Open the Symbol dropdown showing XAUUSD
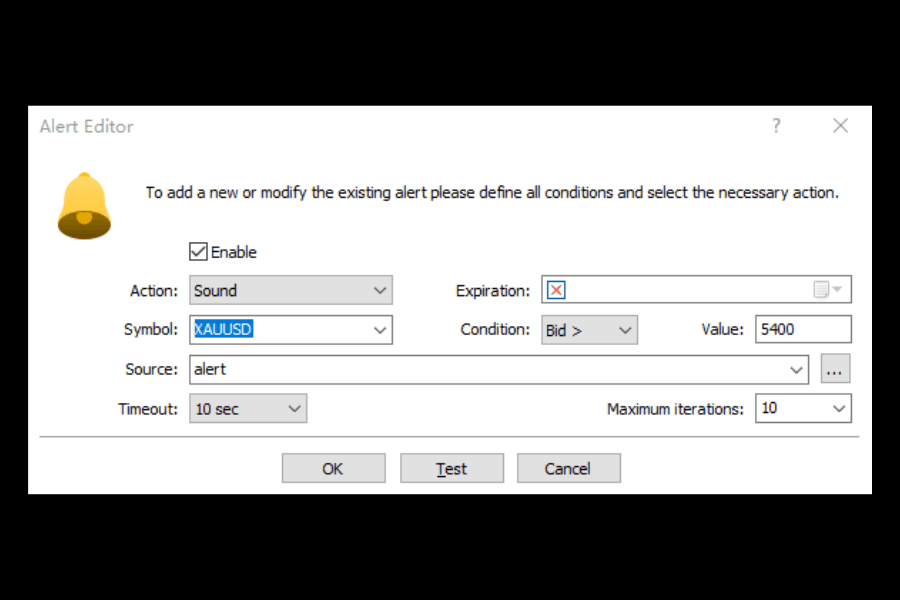Image resolution: width=900 pixels, height=600 pixels. coord(381,329)
